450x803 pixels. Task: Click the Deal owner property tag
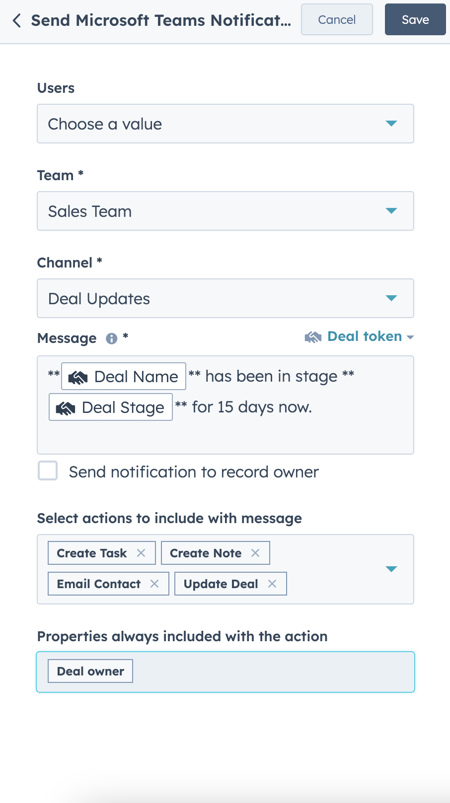[90, 671]
